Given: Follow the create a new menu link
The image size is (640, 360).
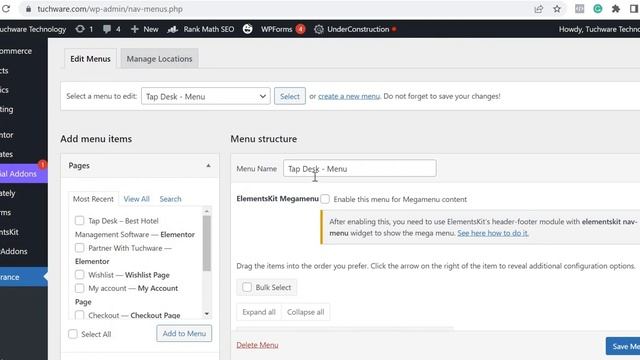Looking at the screenshot, I should click(x=349, y=96).
